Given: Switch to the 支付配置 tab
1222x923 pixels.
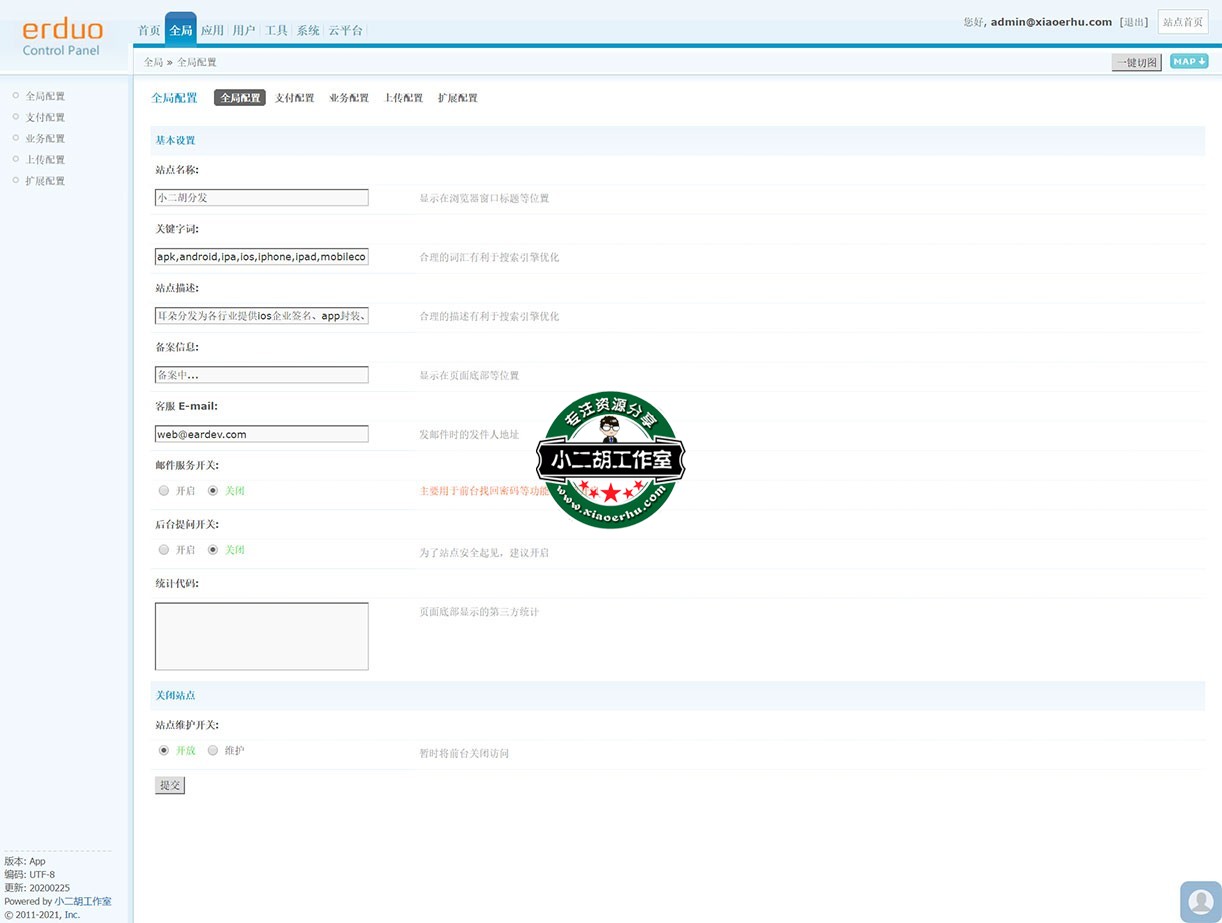Looking at the screenshot, I should pyautogui.click(x=294, y=97).
